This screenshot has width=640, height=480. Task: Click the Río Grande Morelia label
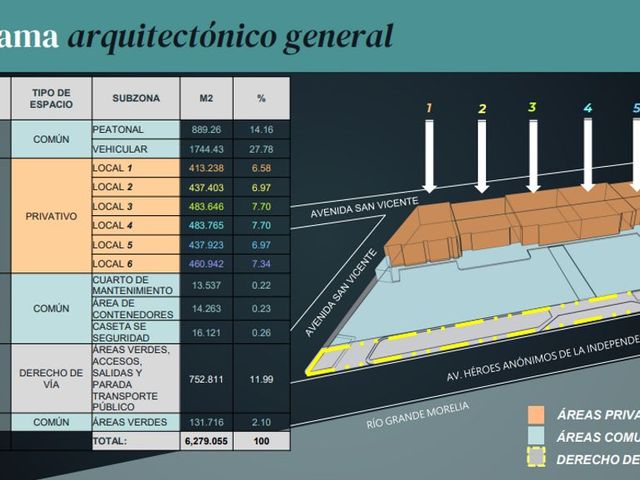pos(418,415)
